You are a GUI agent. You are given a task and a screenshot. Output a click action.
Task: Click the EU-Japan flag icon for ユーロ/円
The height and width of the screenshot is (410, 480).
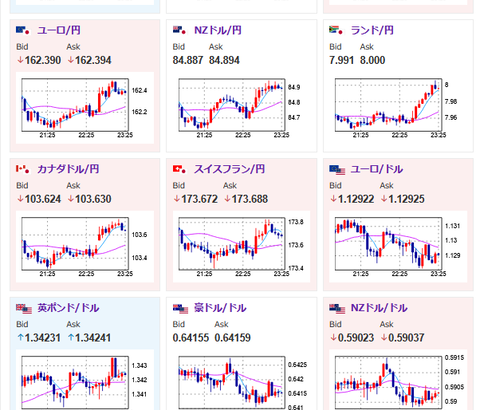click(23, 30)
